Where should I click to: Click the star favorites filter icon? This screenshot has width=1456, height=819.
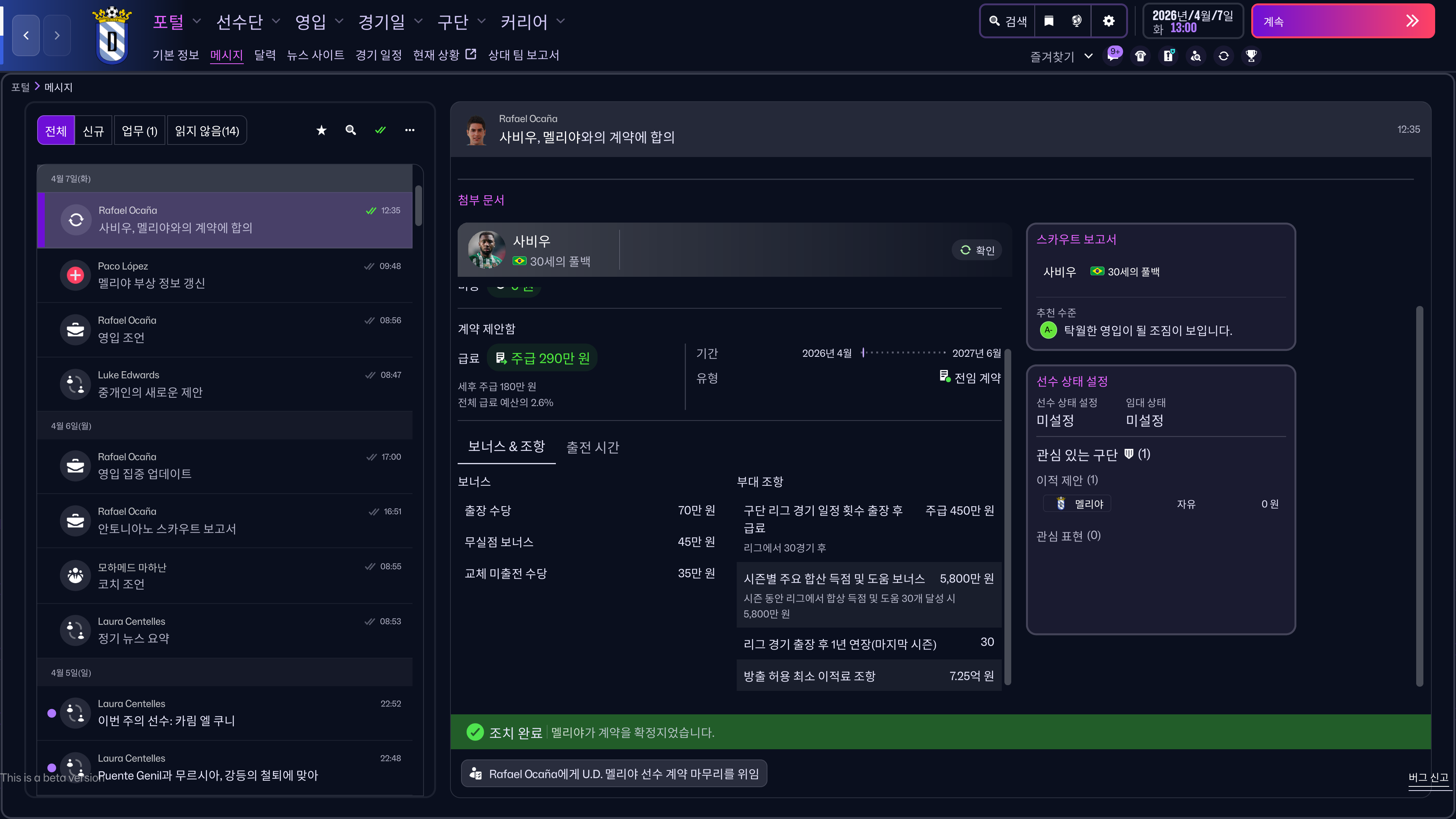pos(321,130)
